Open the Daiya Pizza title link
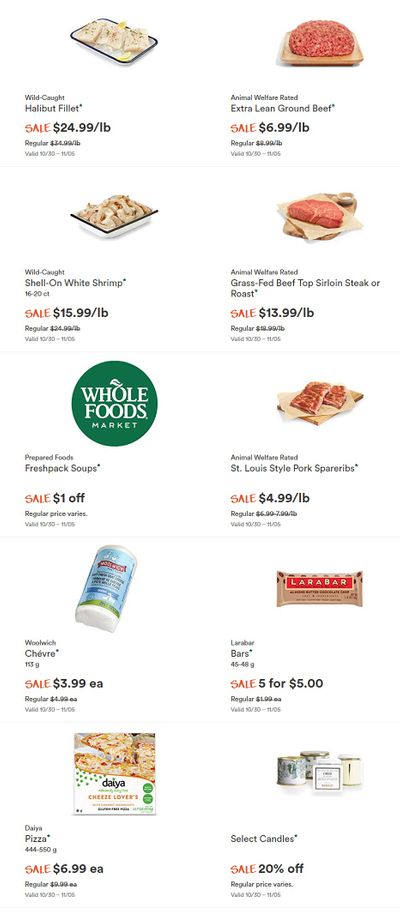This screenshot has width=400, height=923. pyautogui.click(x=36, y=838)
